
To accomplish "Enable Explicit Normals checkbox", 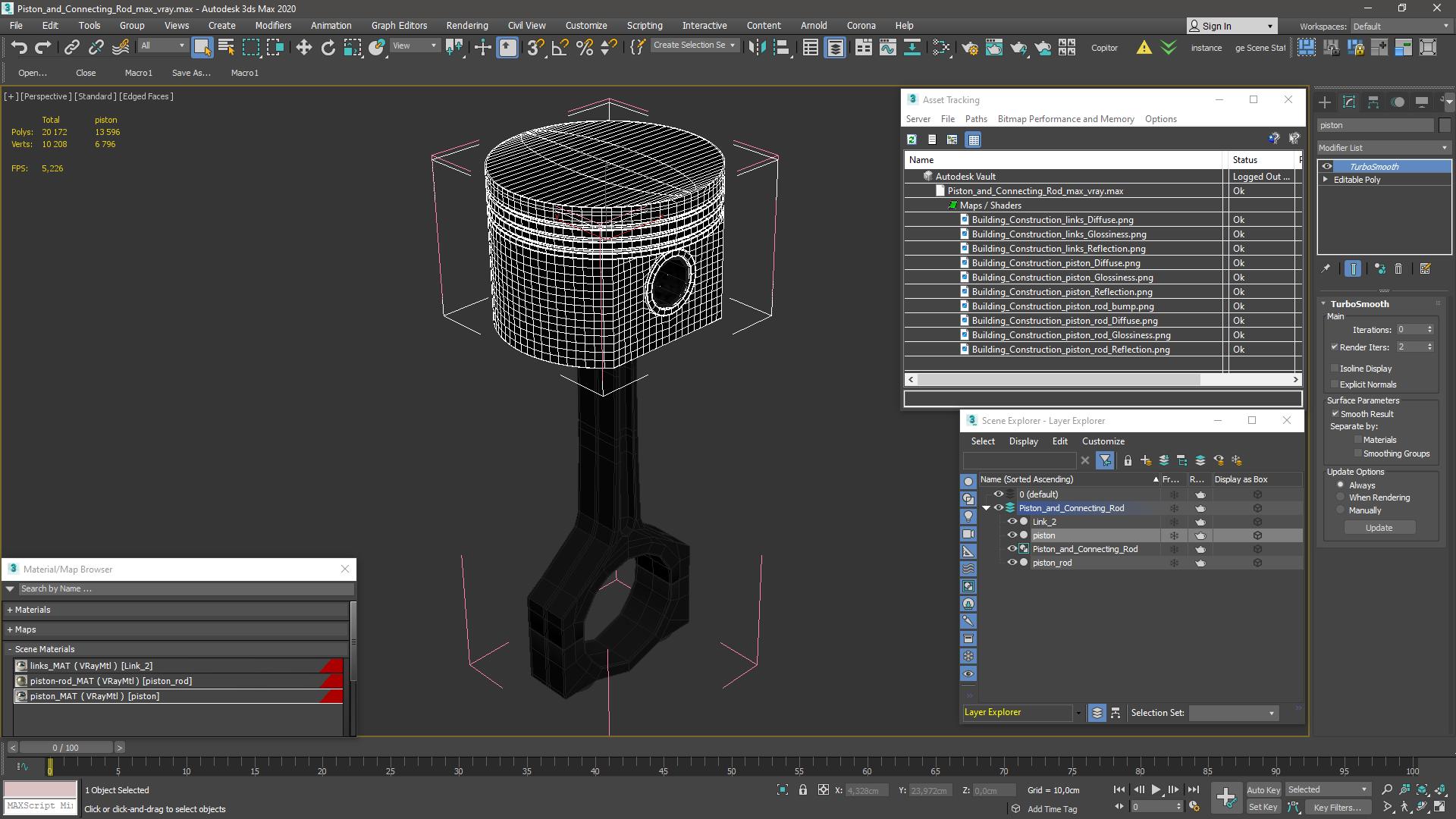I will tap(1335, 384).
